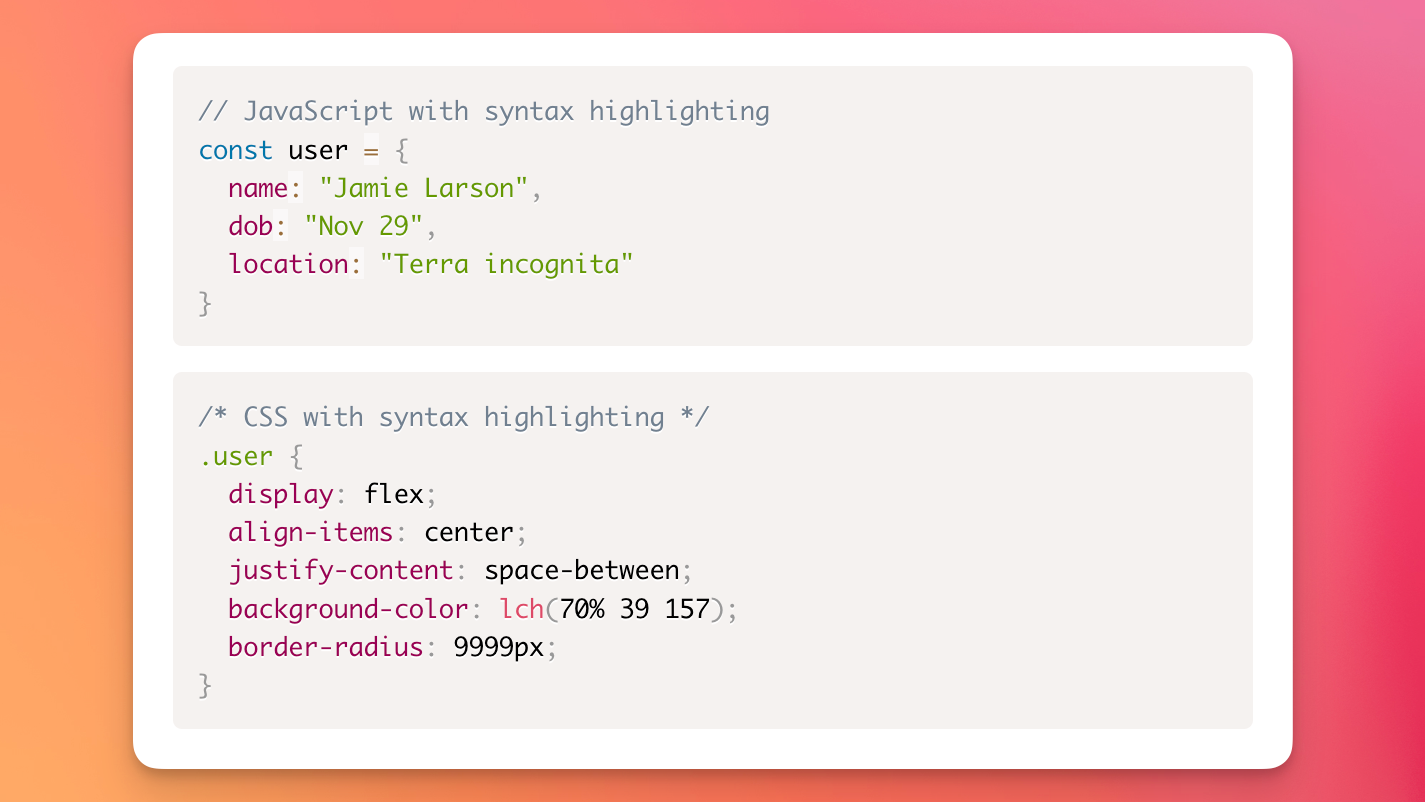The height and width of the screenshot is (802, 1425).
Task: Click the "Jamie Larson" string
Action: tap(423, 188)
